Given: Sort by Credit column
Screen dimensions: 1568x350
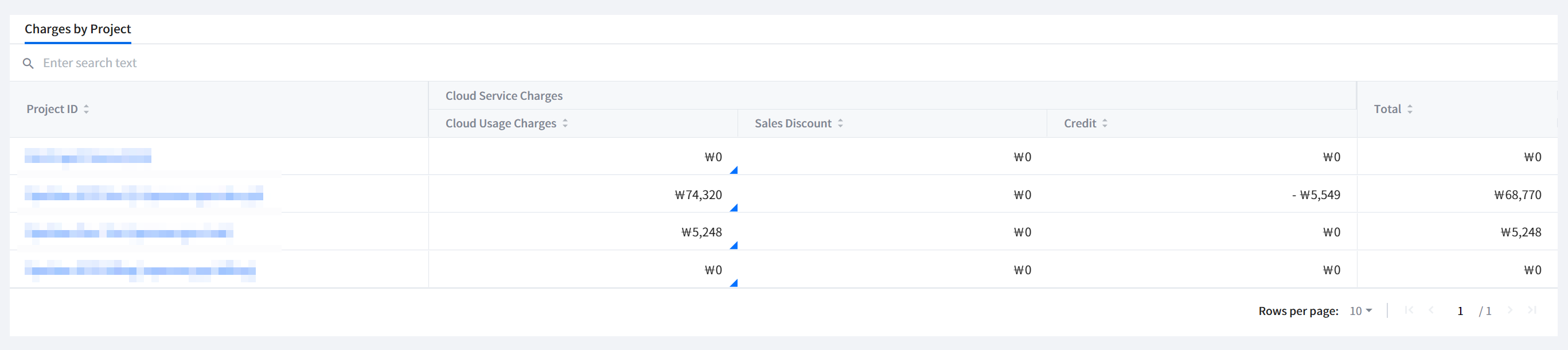Looking at the screenshot, I should click(1104, 123).
